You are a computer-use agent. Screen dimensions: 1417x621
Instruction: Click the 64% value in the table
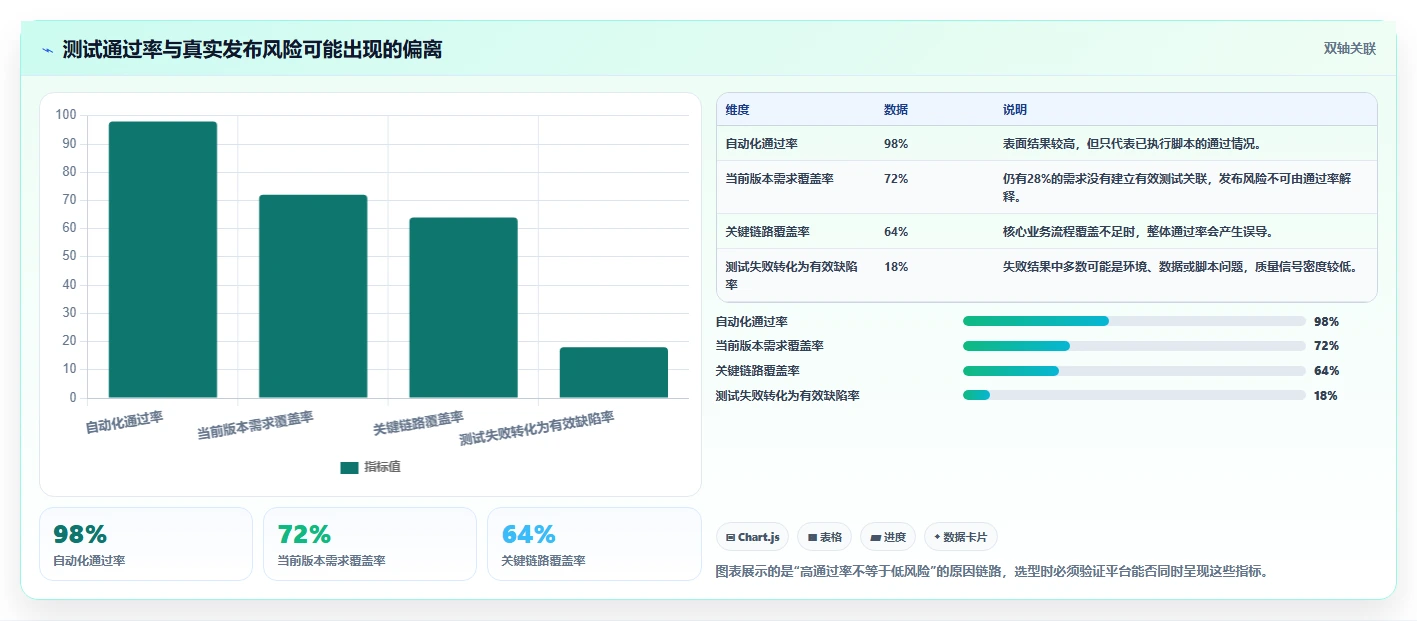pos(896,232)
